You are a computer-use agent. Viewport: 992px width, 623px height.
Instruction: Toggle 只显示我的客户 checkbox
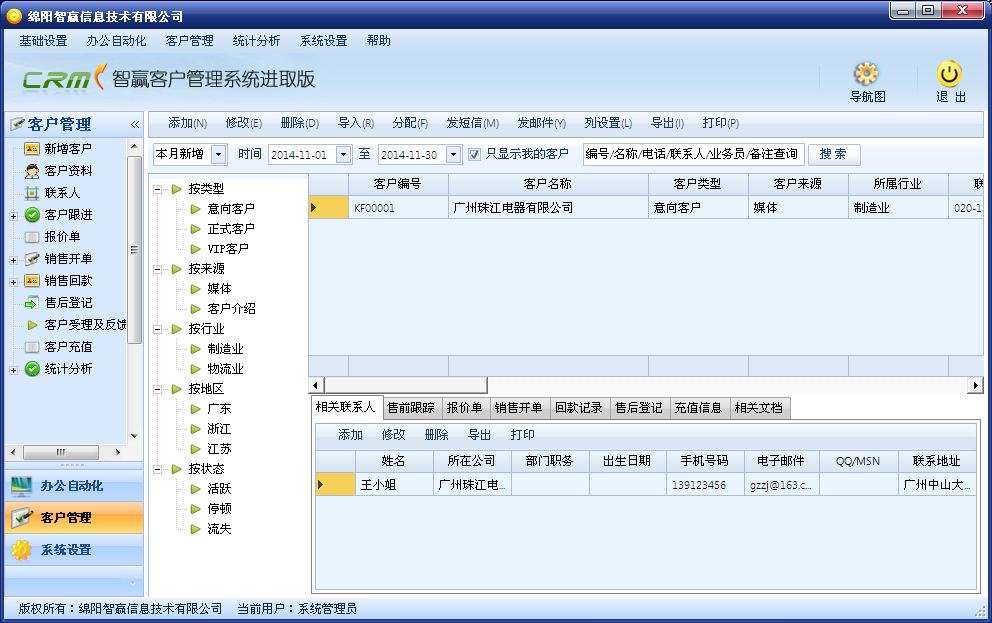point(474,154)
